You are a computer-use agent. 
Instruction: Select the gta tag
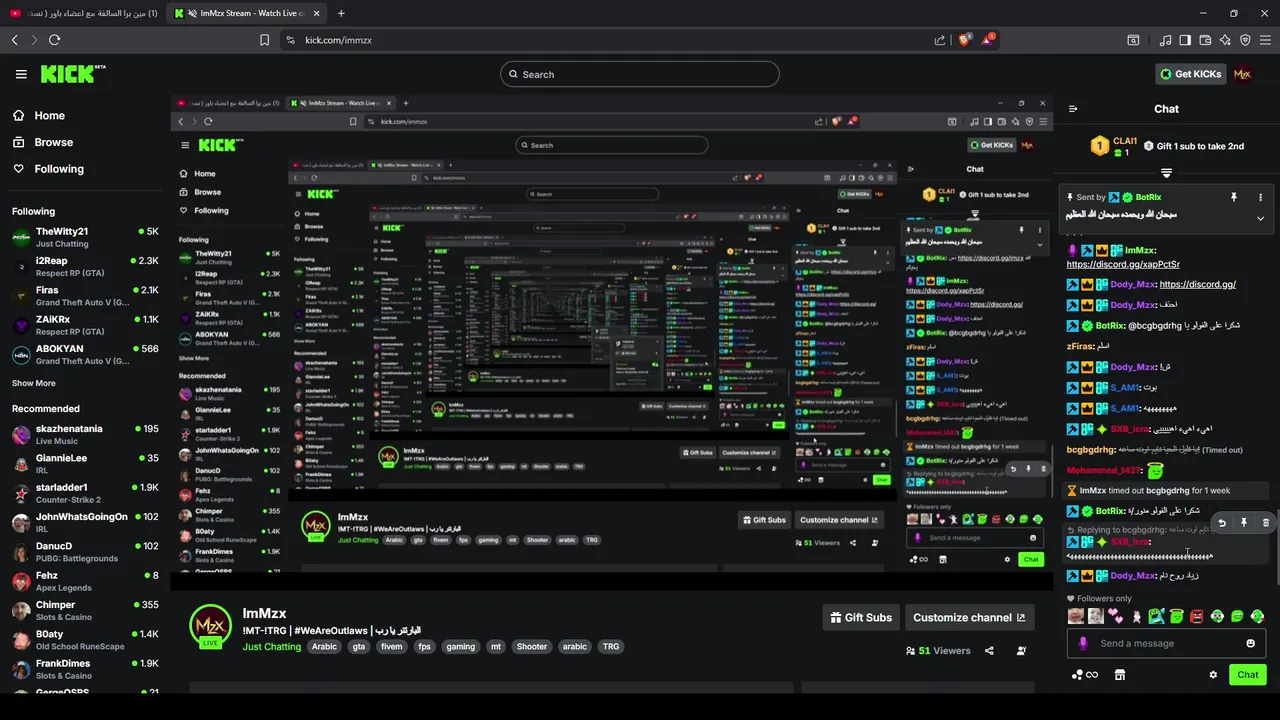pos(359,647)
